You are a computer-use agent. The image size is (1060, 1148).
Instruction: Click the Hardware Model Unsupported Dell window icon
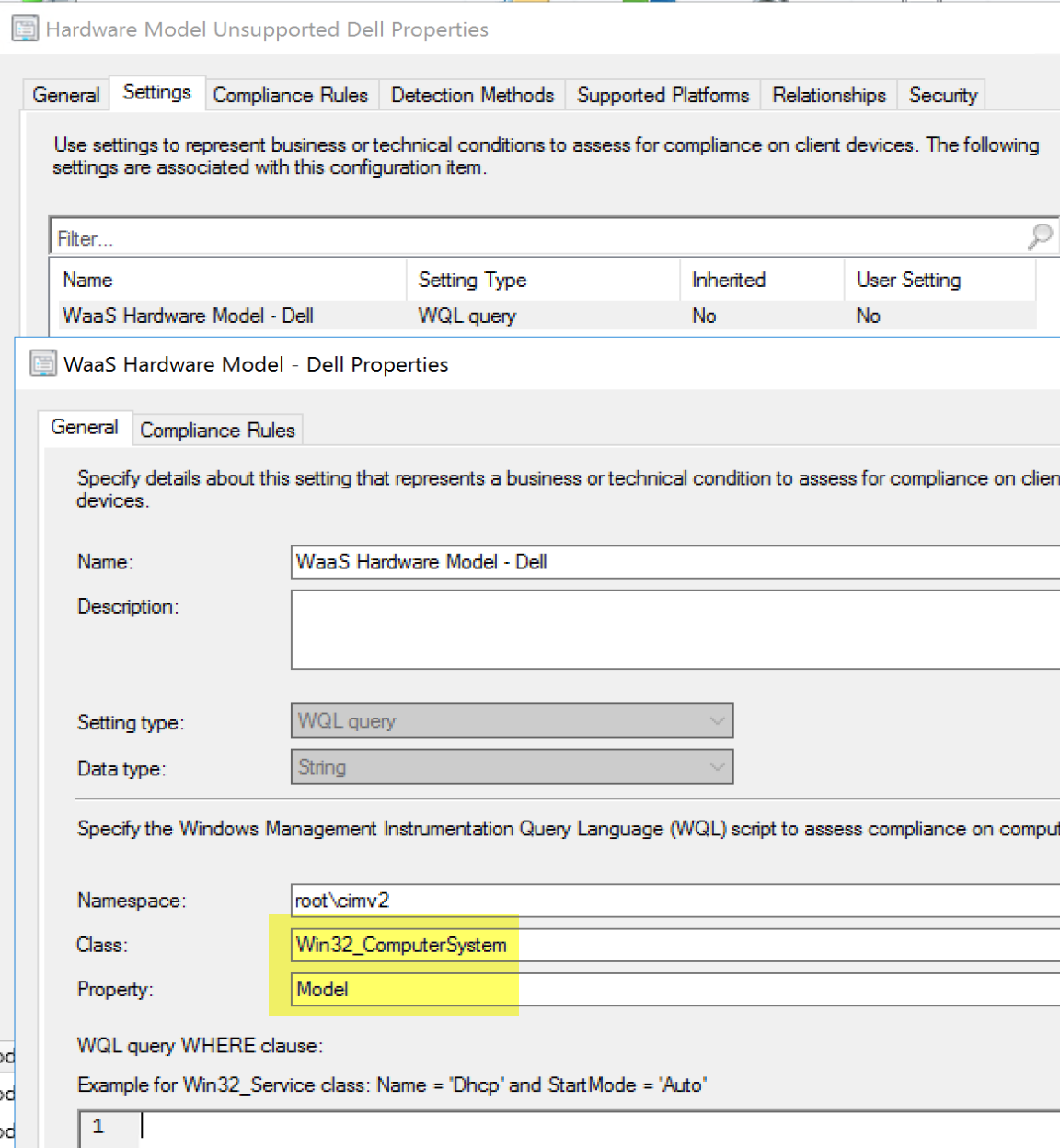(x=25, y=29)
